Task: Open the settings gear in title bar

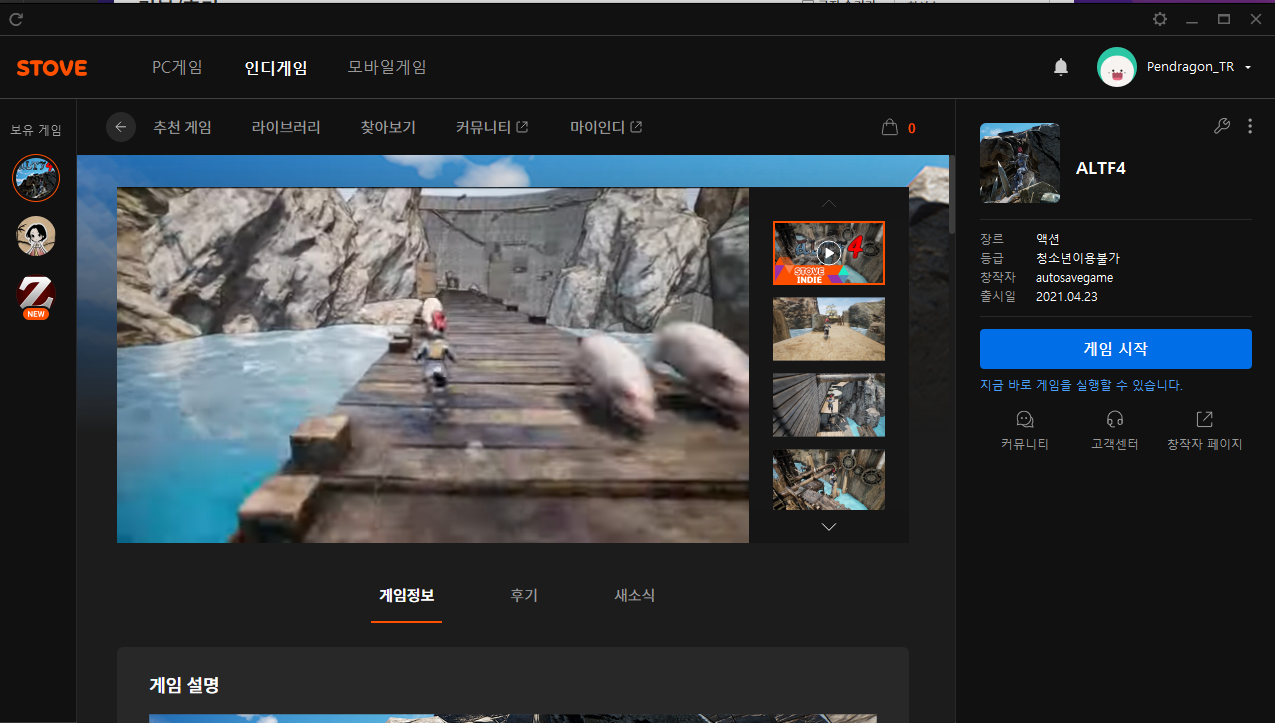Action: (x=1160, y=19)
